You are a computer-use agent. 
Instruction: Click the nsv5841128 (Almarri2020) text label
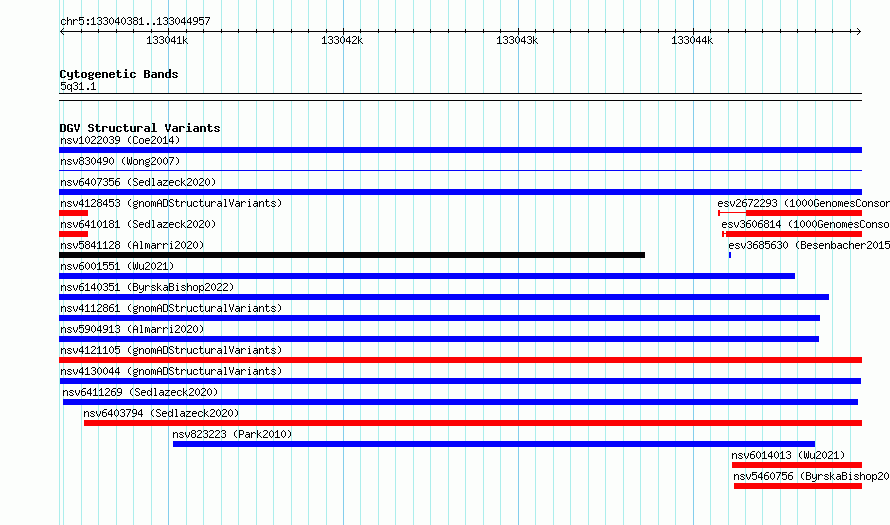point(132,245)
